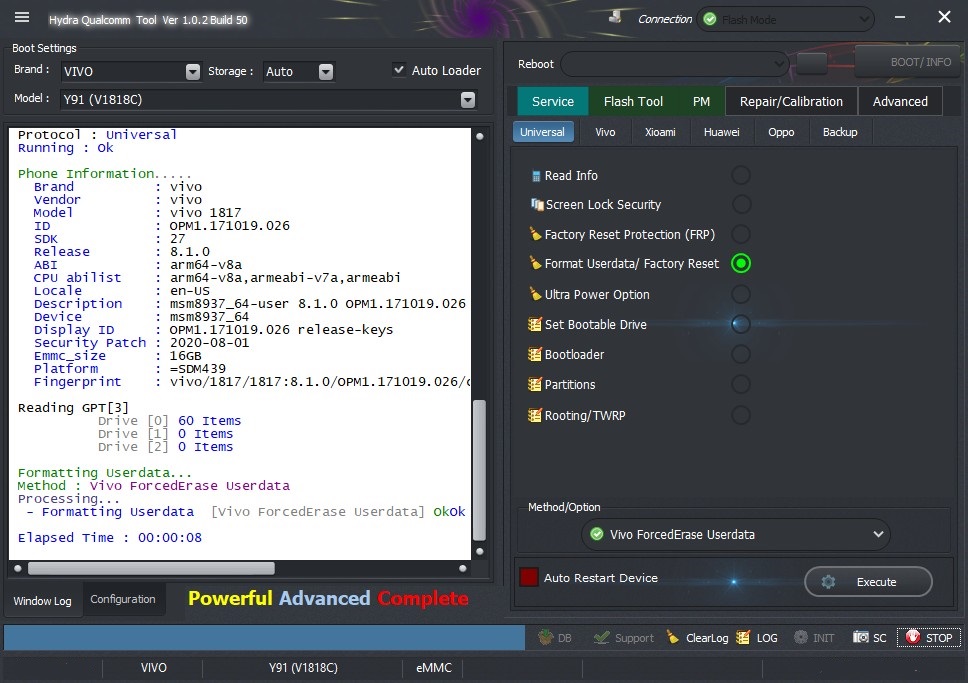Click the Ultra Power Option icon
Image resolution: width=968 pixels, height=683 pixels.
click(535, 294)
